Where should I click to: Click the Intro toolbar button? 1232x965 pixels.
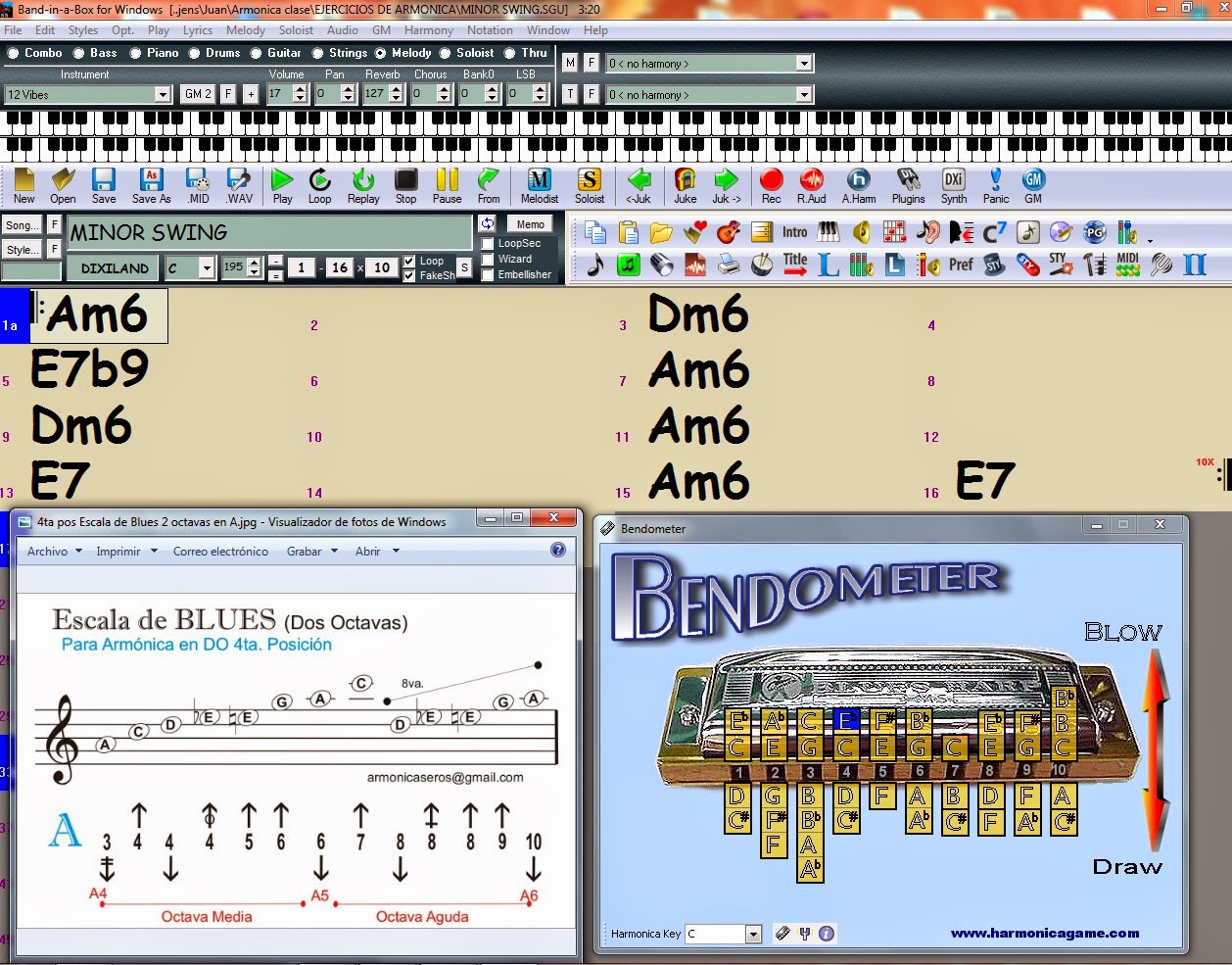[795, 232]
